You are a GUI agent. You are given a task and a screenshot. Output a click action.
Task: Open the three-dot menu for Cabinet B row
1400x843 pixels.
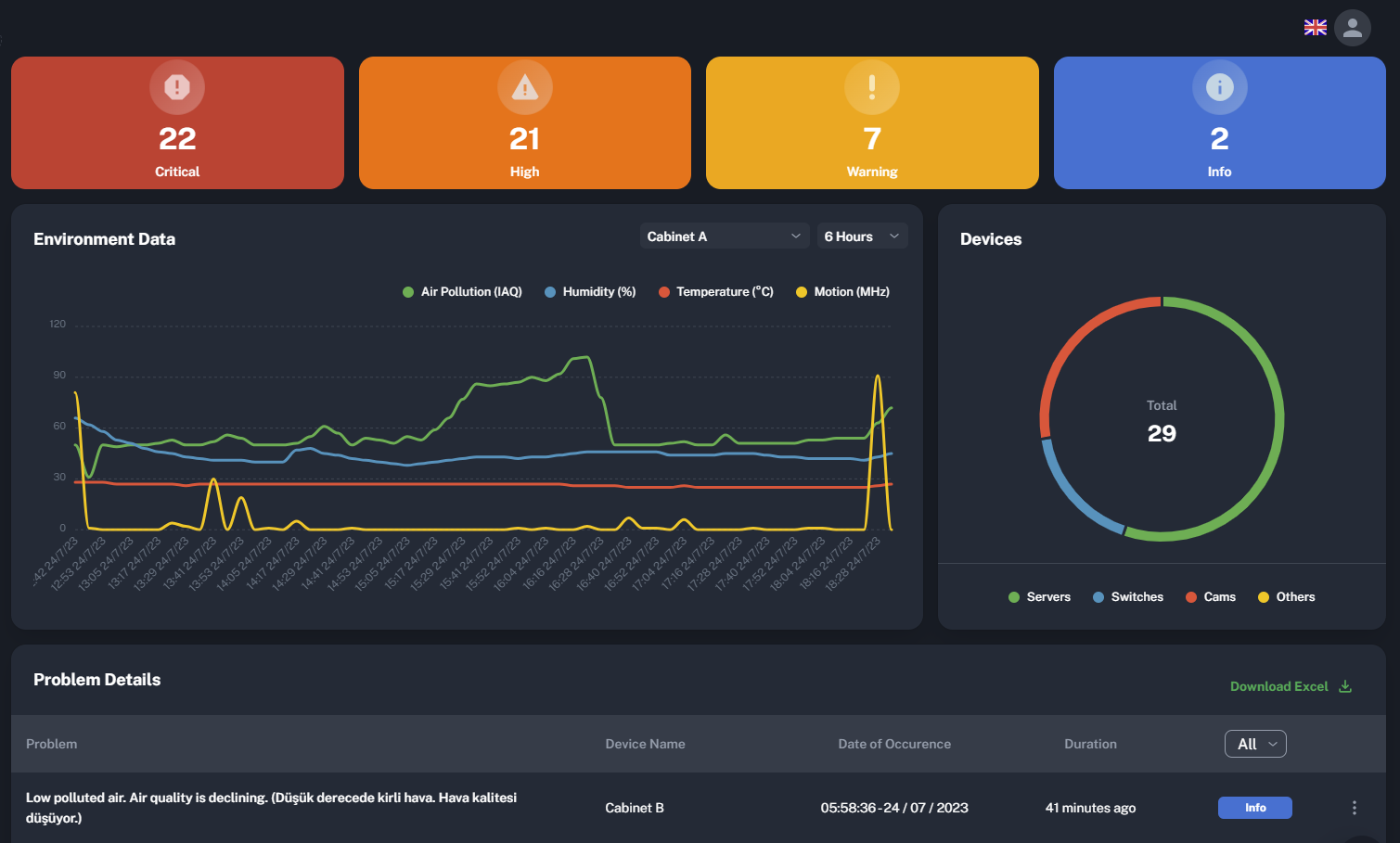point(1354,808)
